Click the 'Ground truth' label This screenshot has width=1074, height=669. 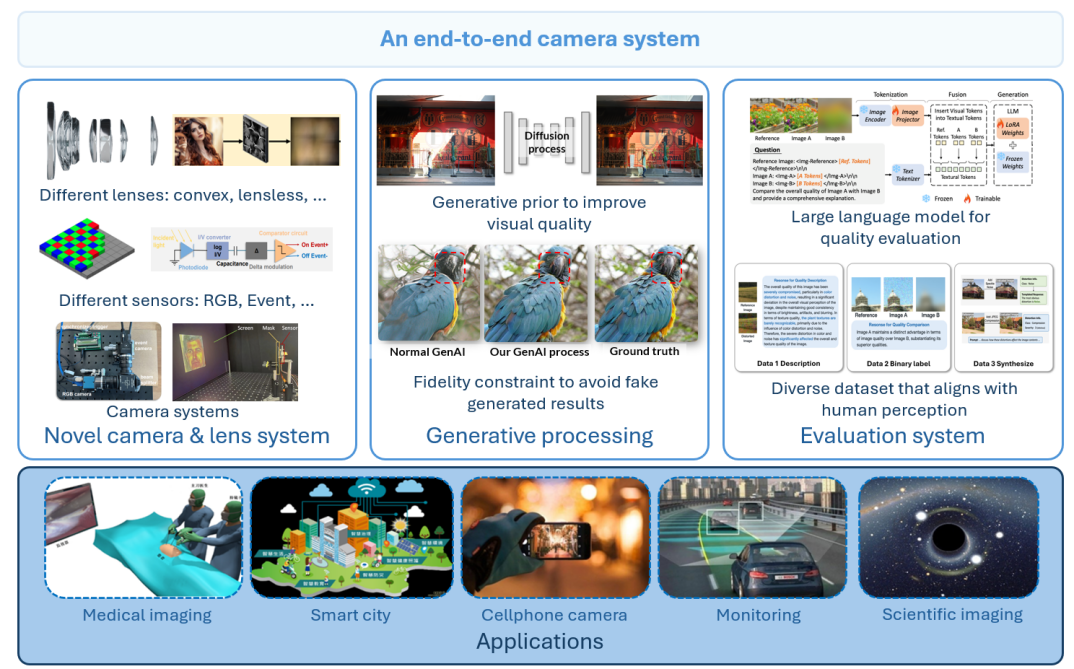pyautogui.click(x=645, y=351)
